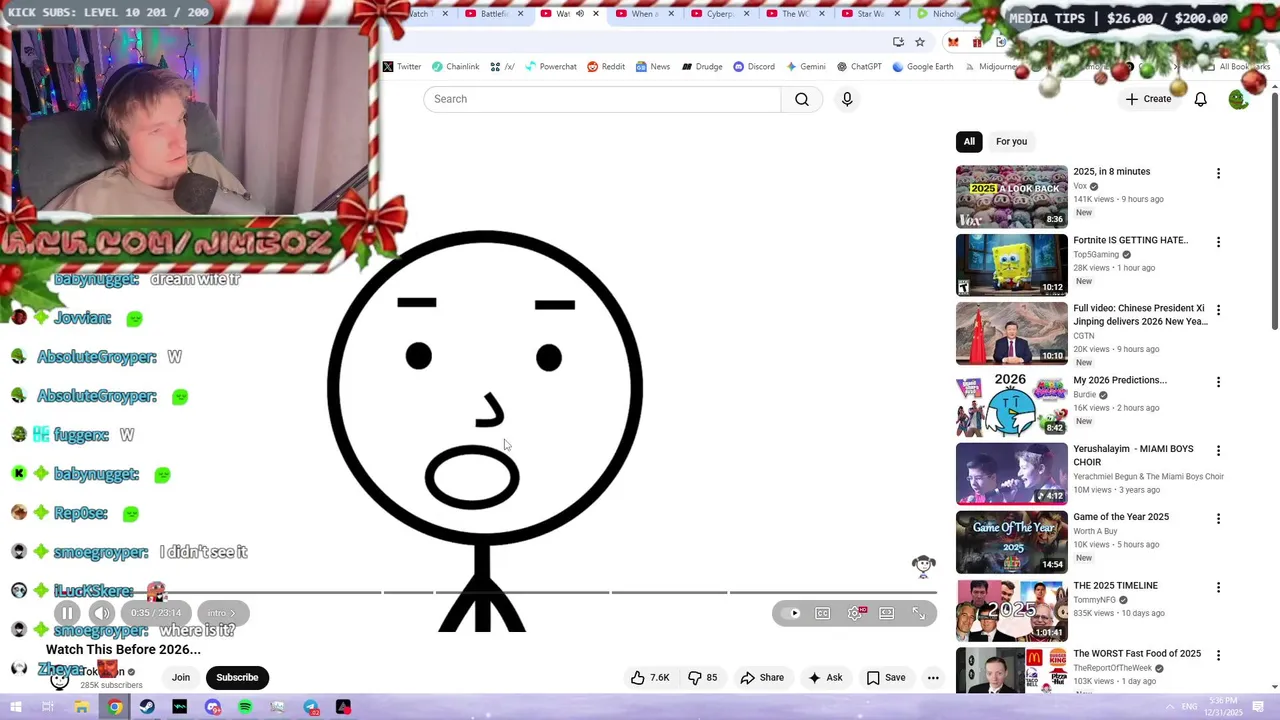This screenshot has height=720, width=1280.
Task: Open options for Xi Jinping video
Action: click(x=1218, y=310)
